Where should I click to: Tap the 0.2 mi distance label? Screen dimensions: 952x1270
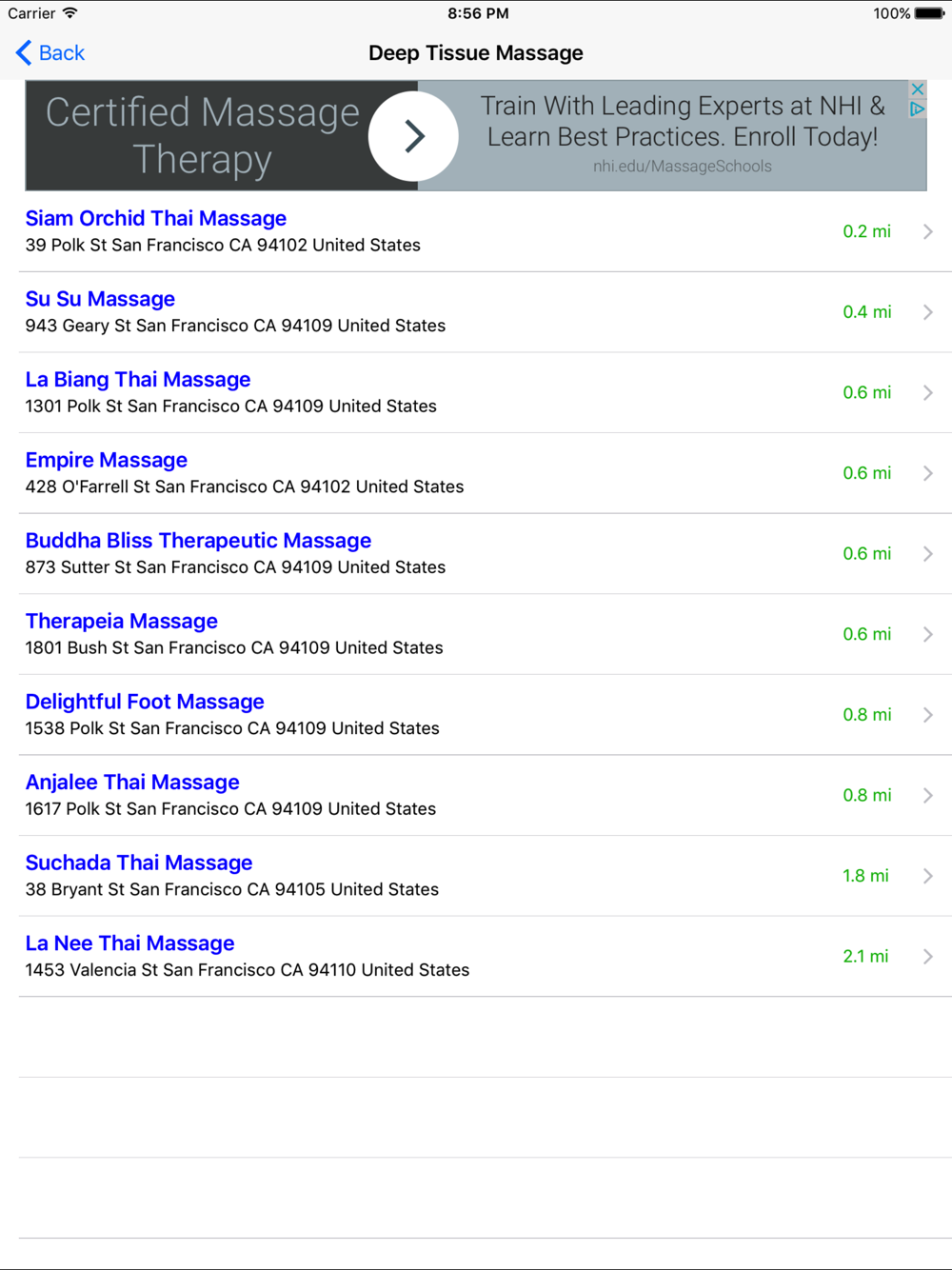[x=867, y=231]
